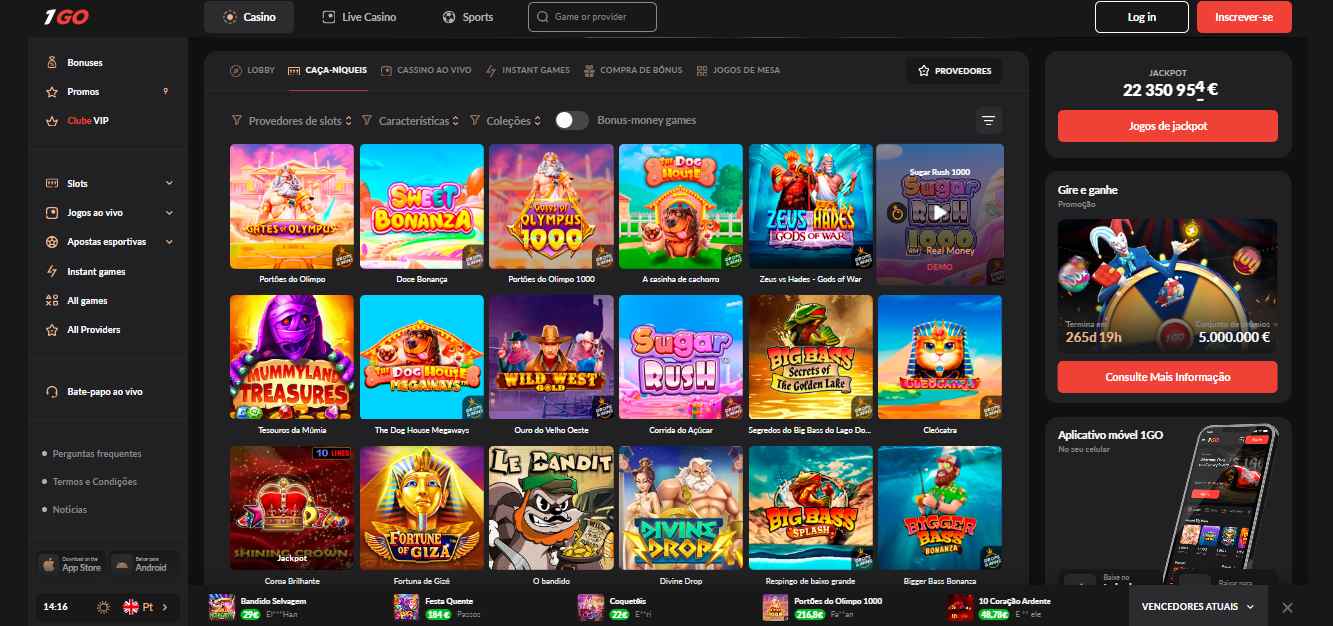This screenshot has width=1333, height=626.
Task: Expand the Slots sidebar section
Action: coord(169,184)
